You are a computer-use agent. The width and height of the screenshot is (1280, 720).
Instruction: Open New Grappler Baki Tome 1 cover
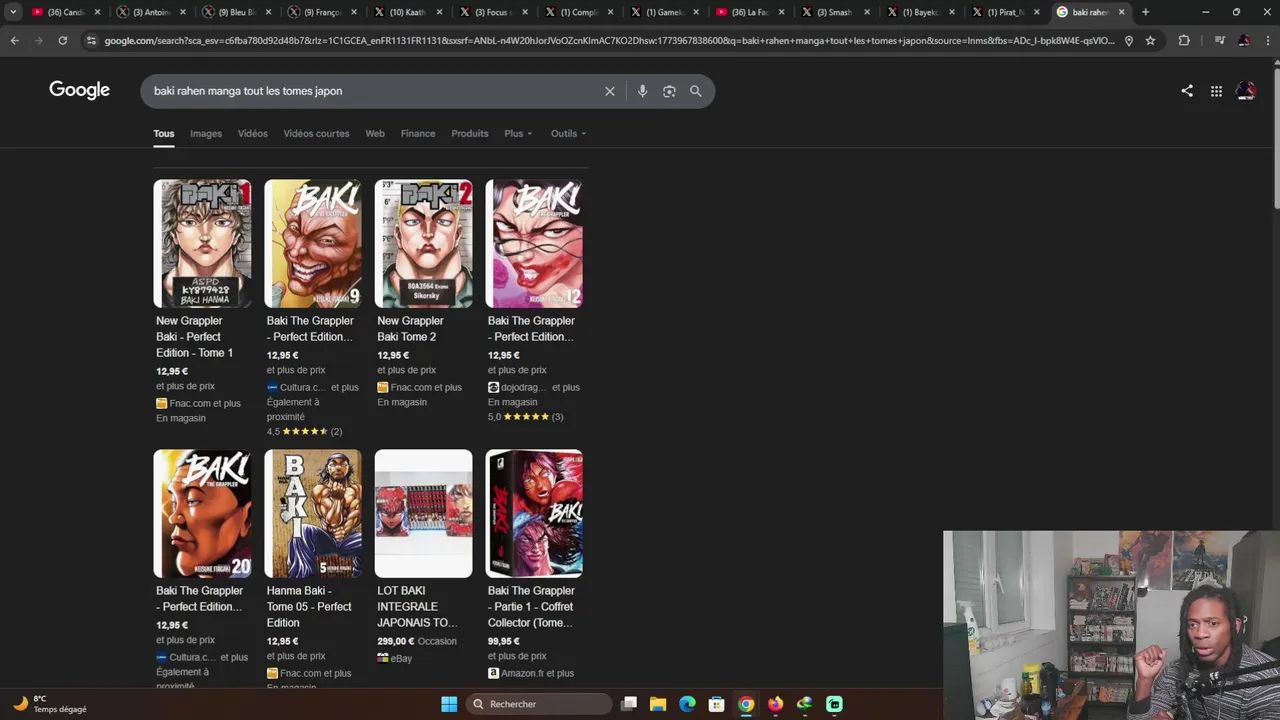click(202, 244)
